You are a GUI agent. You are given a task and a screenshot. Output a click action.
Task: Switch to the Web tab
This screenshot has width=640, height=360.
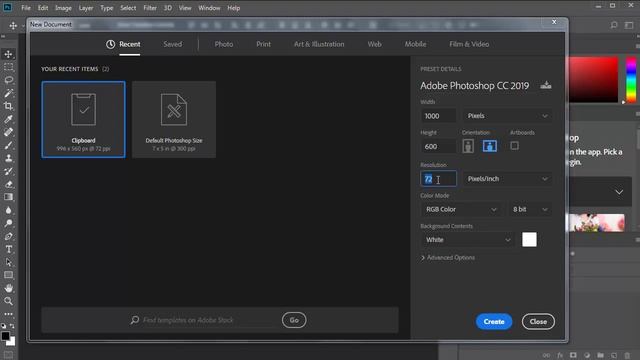374,44
